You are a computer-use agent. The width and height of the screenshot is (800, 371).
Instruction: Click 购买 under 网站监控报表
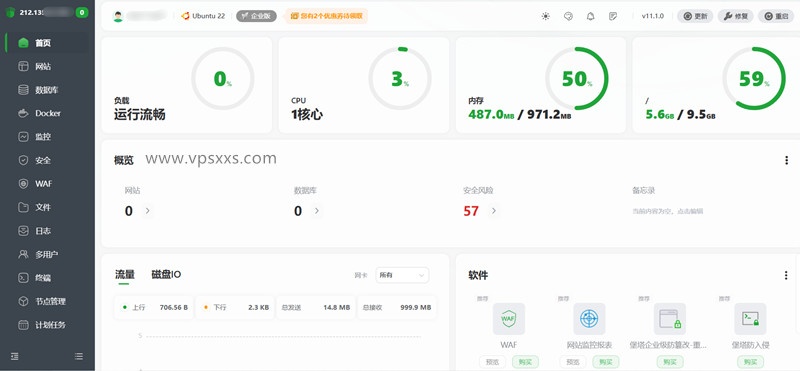[x=606, y=362]
